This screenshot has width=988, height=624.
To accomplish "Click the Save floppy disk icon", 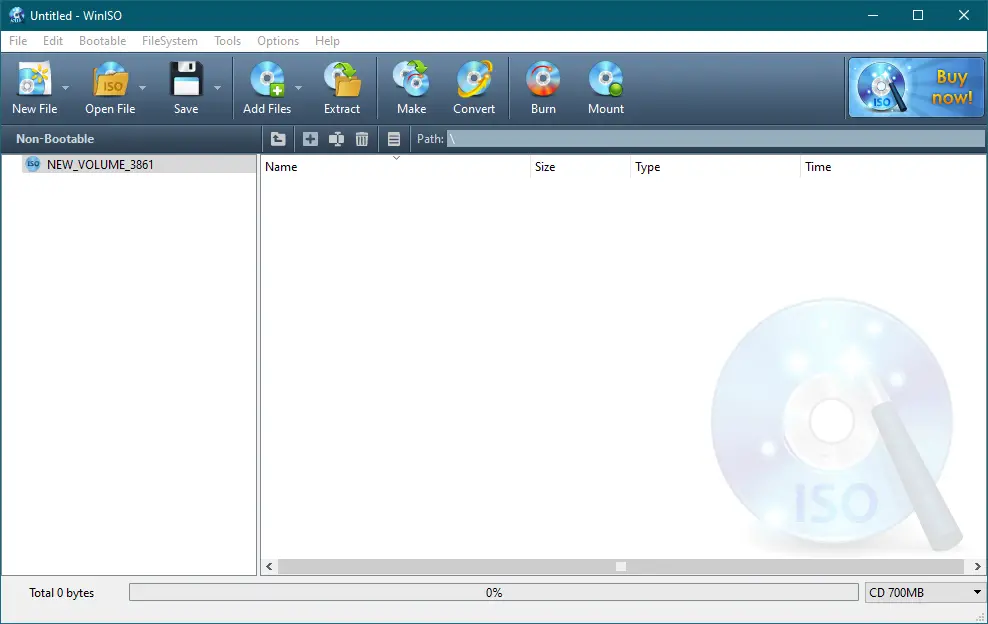I will click(186, 79).
